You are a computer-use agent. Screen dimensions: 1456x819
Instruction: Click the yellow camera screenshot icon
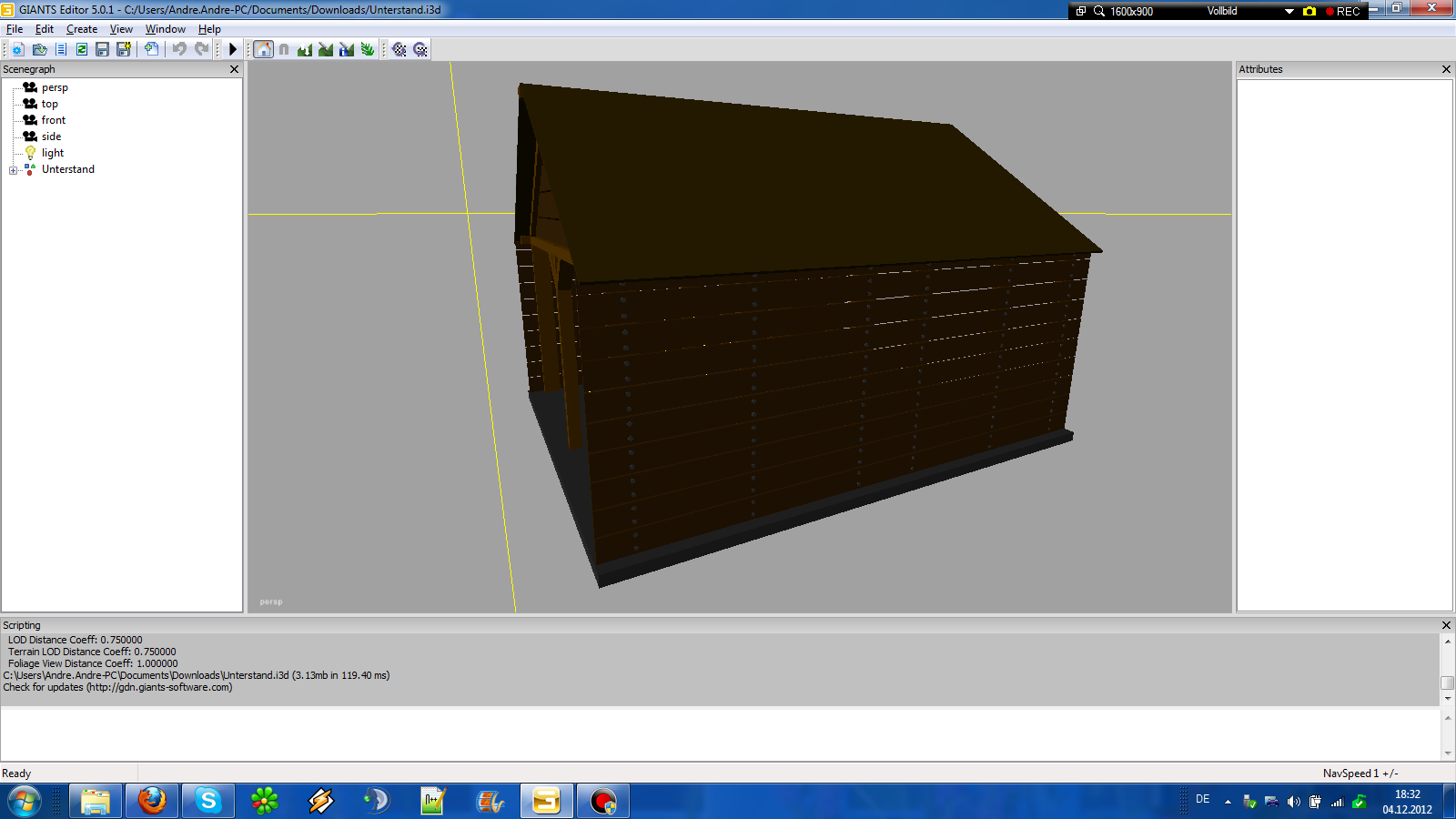click(x=1309, y=11)
